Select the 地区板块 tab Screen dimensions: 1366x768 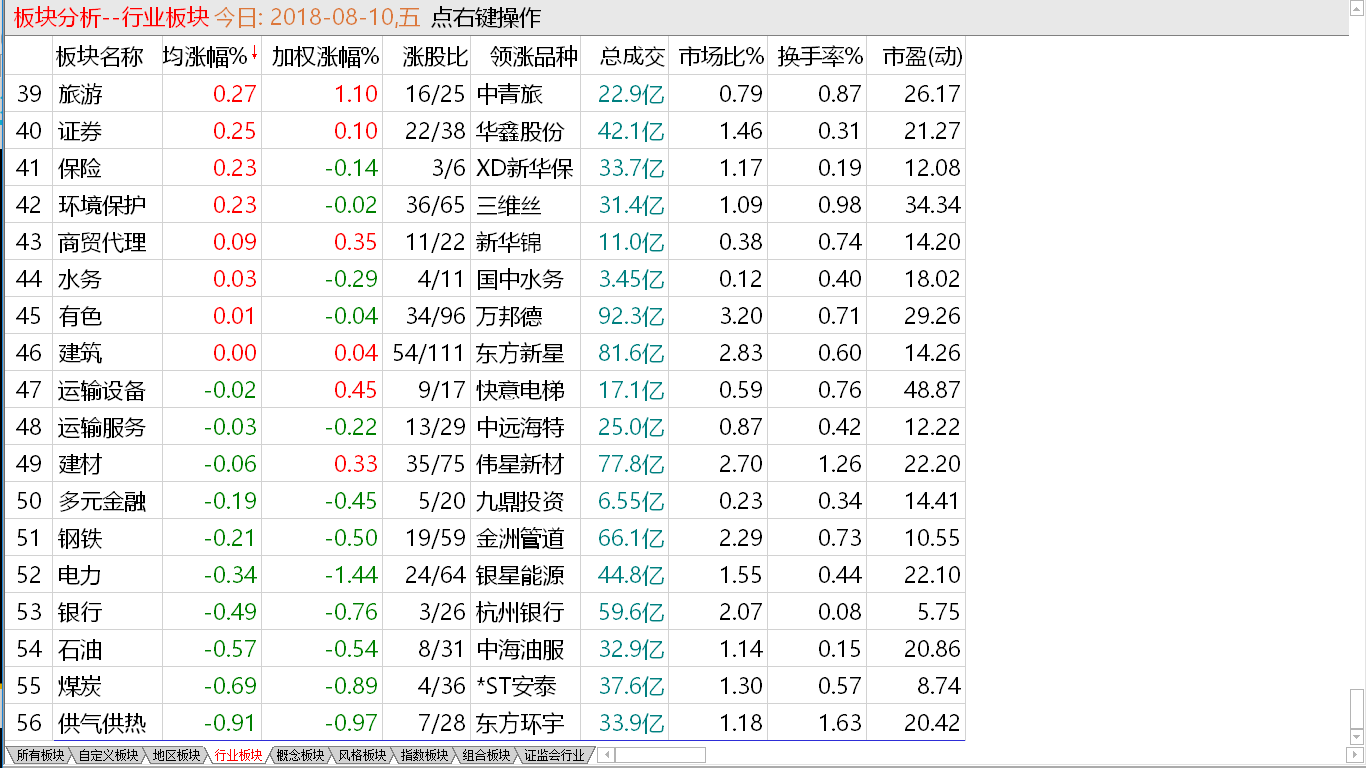[x=177, y=755]
